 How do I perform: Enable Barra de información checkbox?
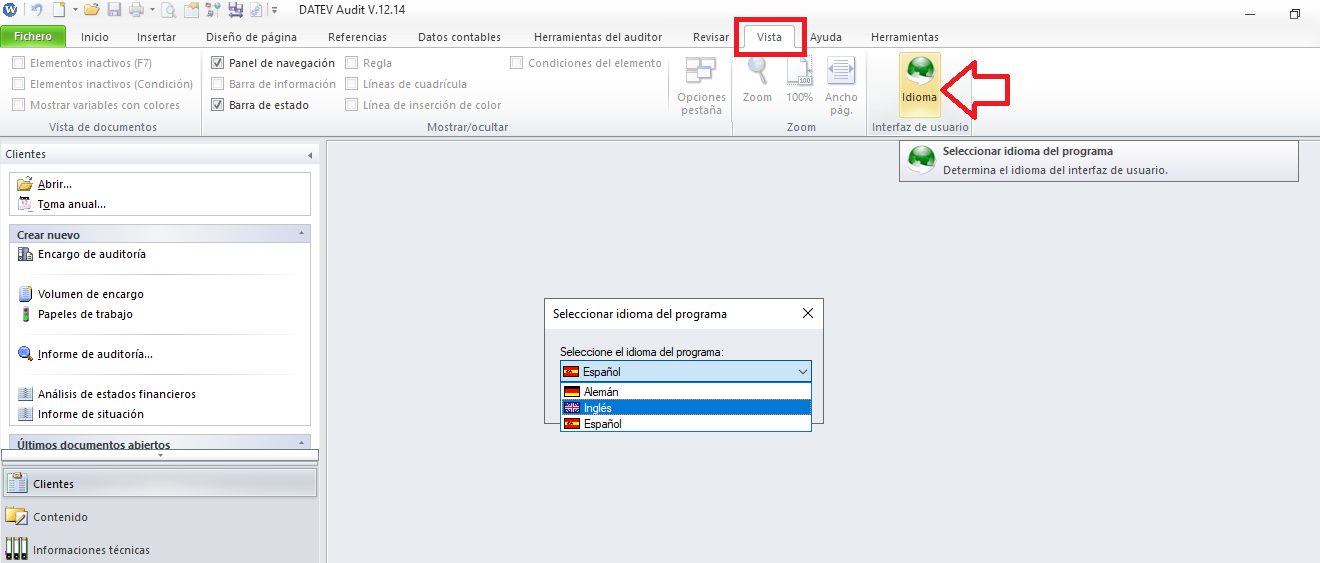[x=218, y=84]
